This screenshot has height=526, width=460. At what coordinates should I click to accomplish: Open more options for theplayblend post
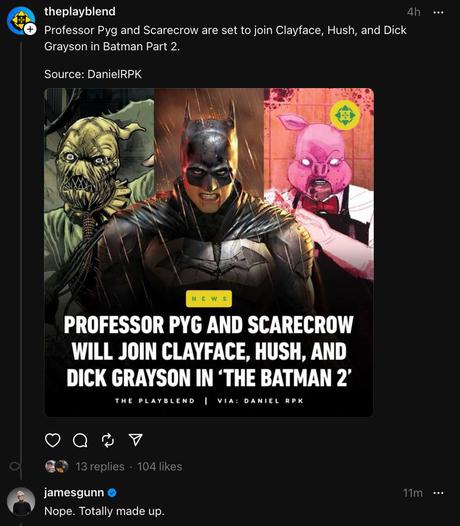(439, 12)
